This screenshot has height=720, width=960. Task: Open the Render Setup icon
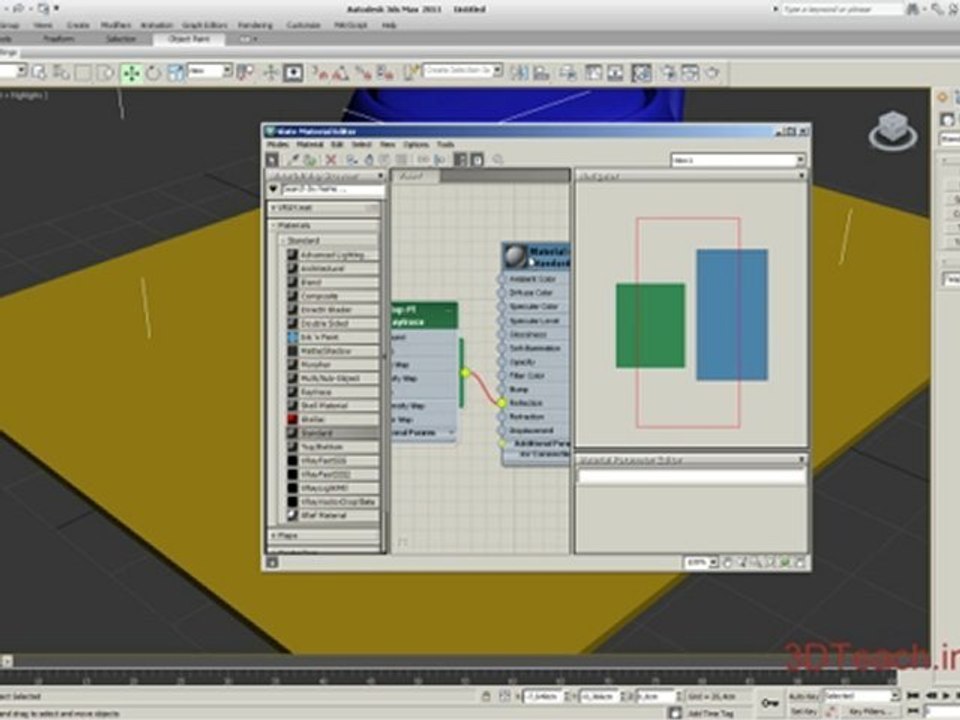(x=668, y=73)
